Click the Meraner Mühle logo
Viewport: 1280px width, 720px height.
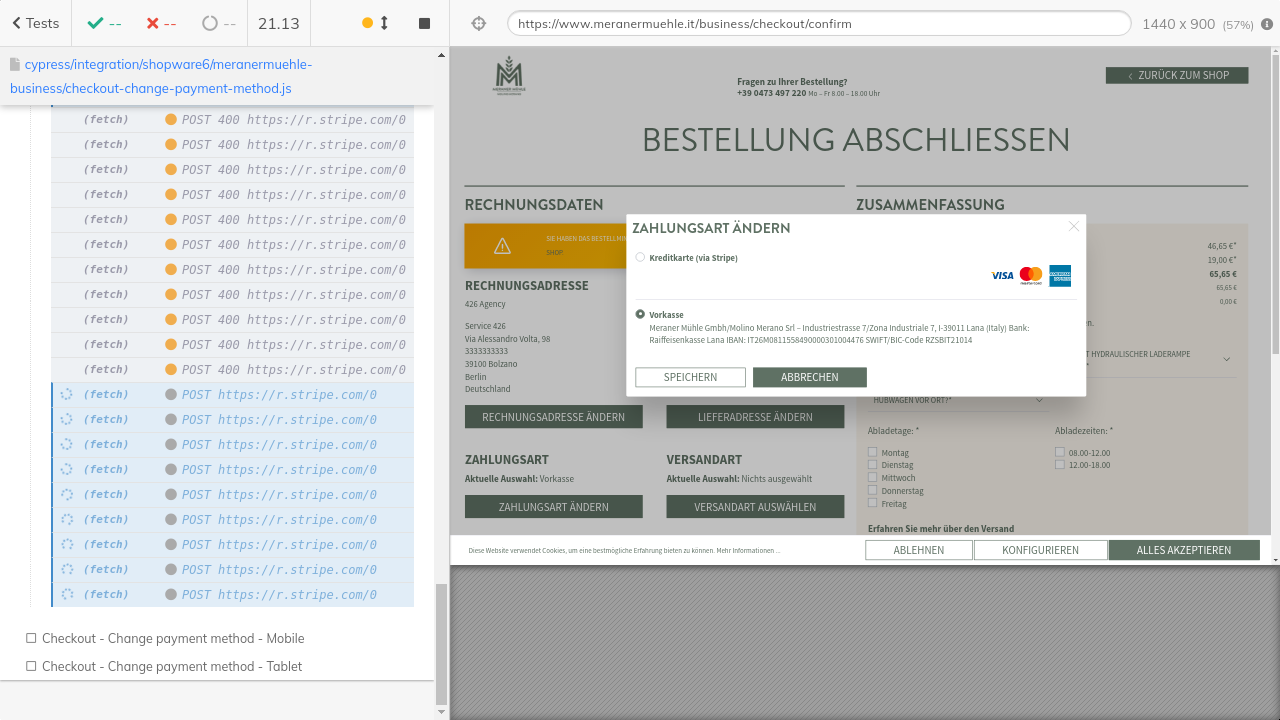click(x=509, y=76)
